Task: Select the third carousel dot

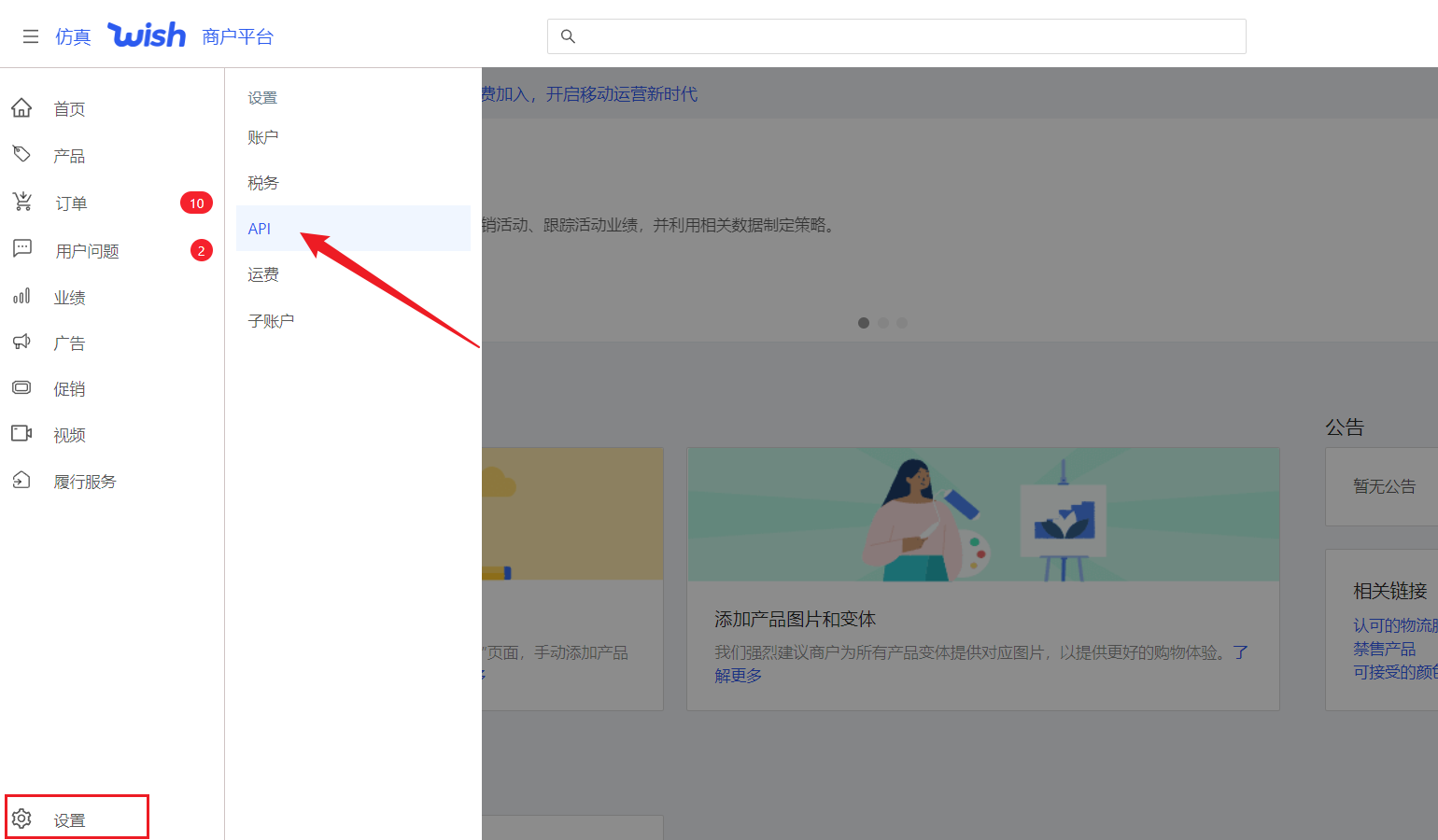Action: click(x=902, y=323)
